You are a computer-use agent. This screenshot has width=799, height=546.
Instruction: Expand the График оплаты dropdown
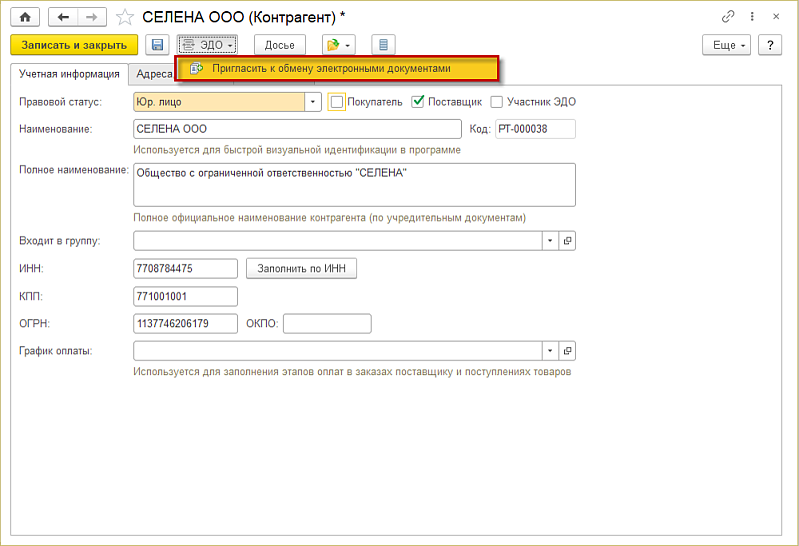click(550, 351)
